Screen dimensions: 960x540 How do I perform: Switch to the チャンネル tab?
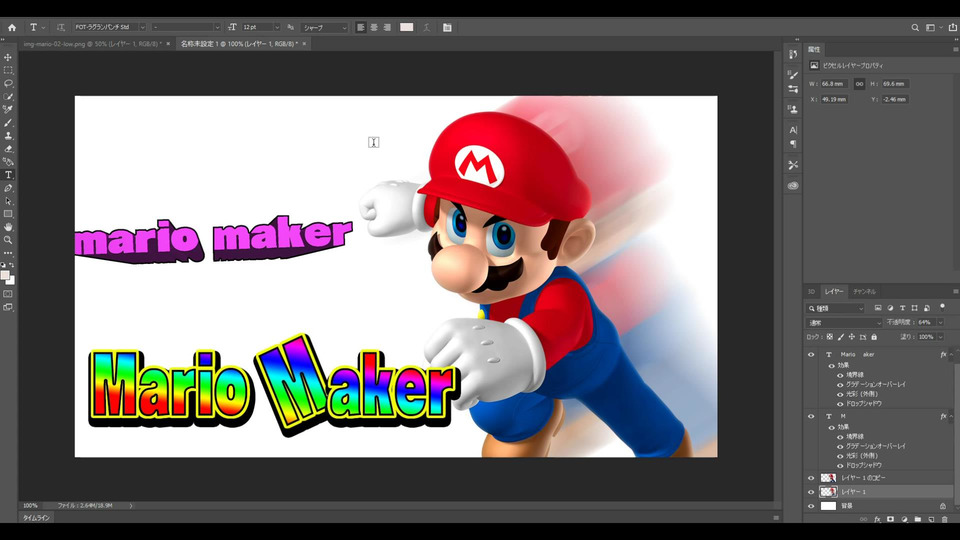864,291
